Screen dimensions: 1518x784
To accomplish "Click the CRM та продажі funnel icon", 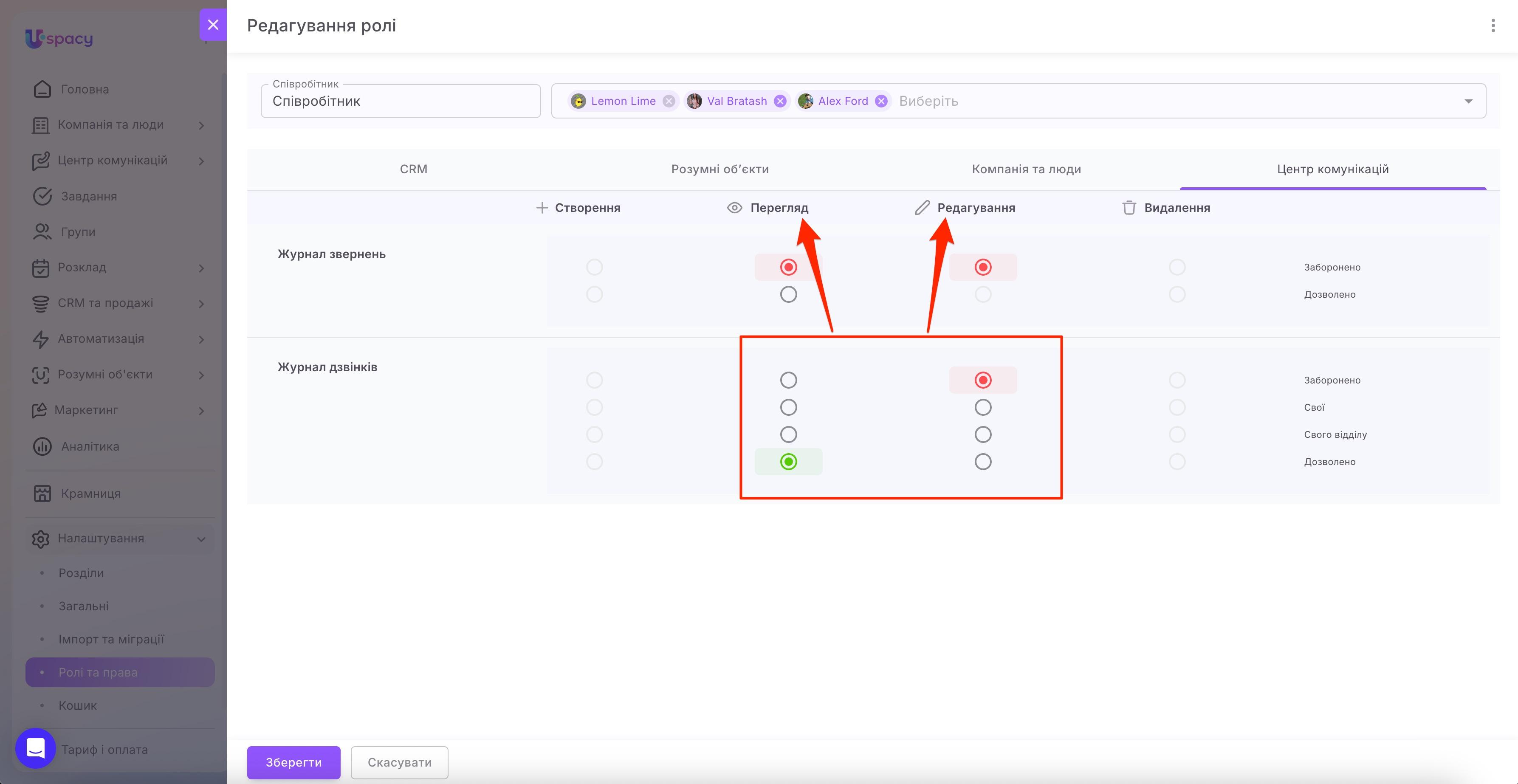I will coord(40,303).
